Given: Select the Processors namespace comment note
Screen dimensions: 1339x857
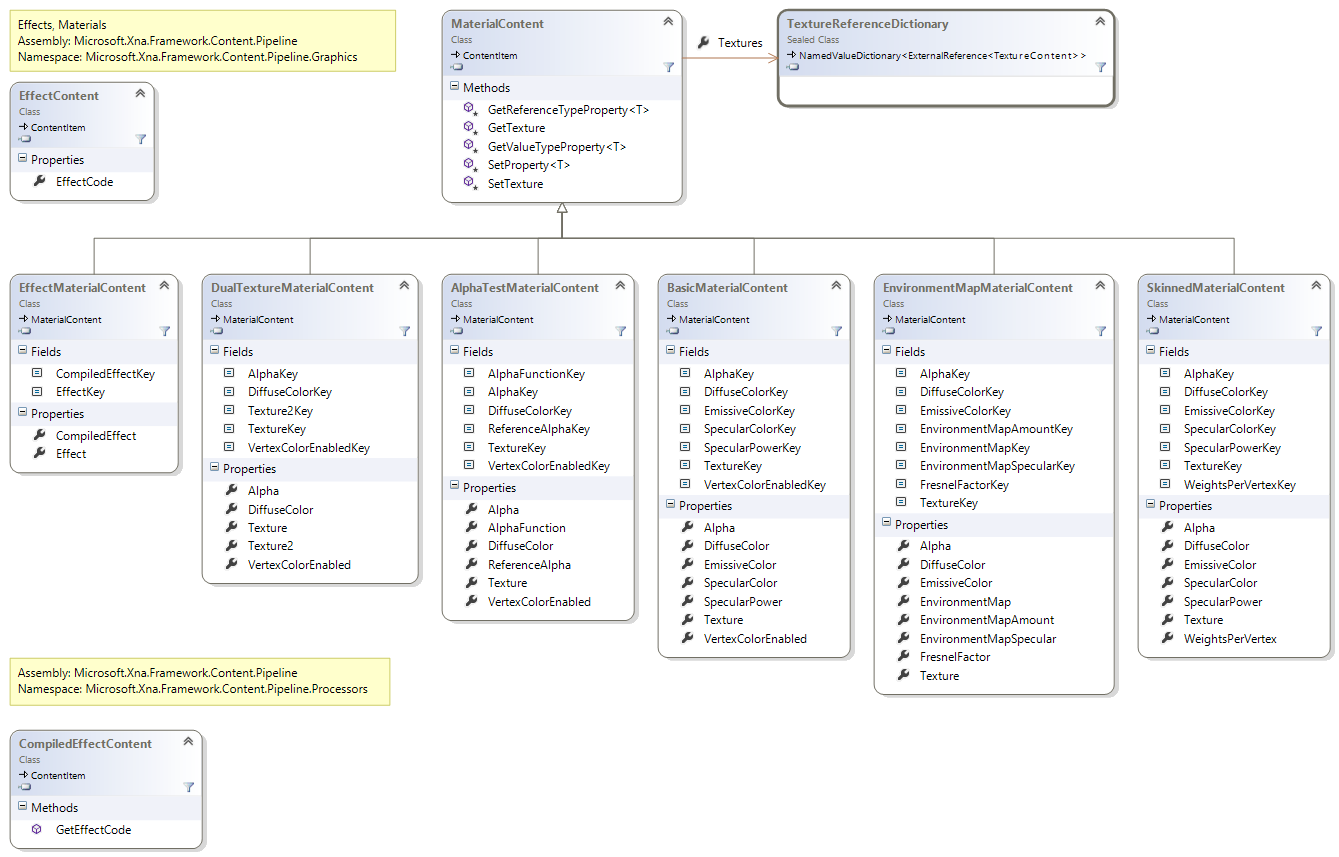Looking at the screenshot, I should pos(199,681).
